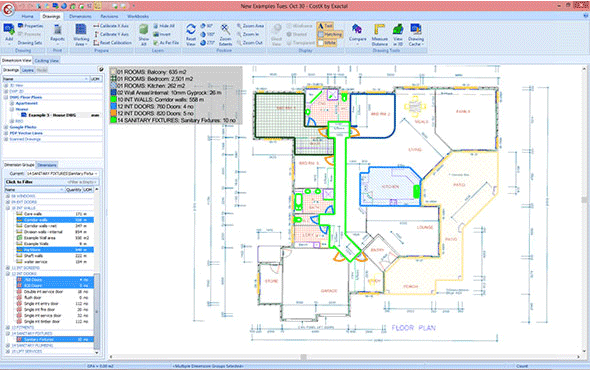This screenshot has height=370, width=590.
Task: Expand Scanned Drawings tree node
Action: [6, 139]
